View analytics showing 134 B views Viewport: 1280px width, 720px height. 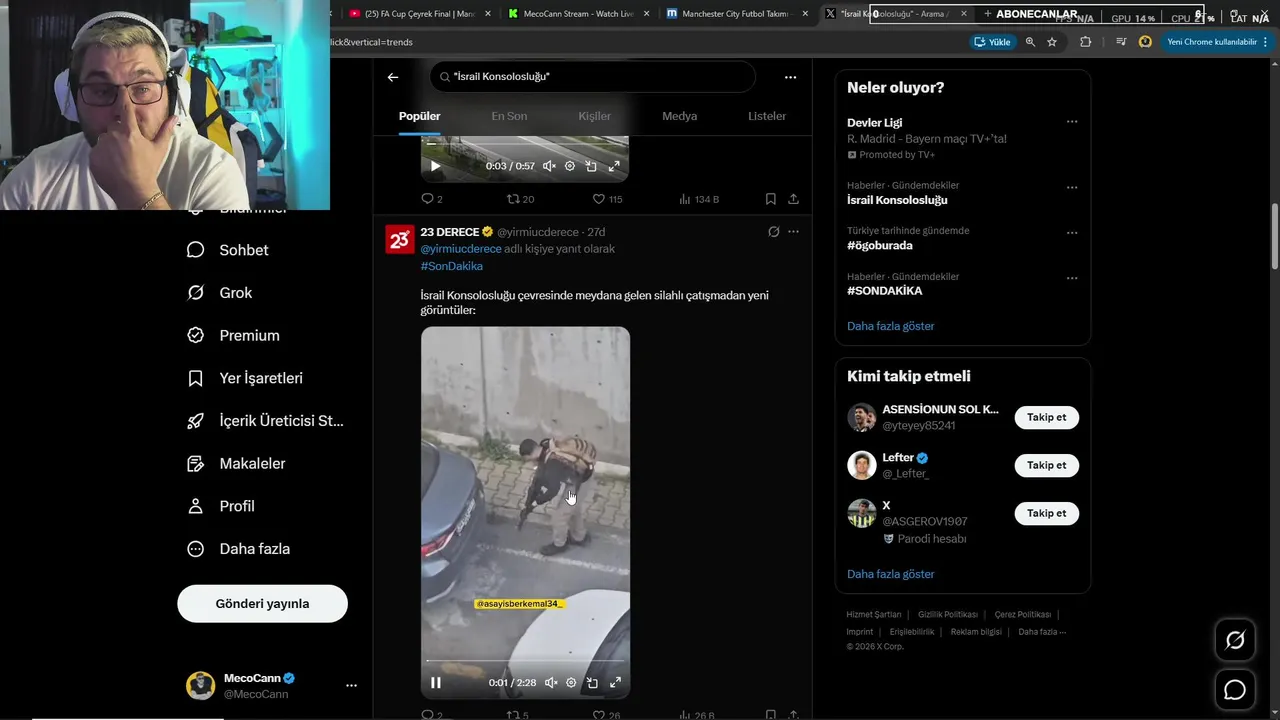(x=699, y=199)
